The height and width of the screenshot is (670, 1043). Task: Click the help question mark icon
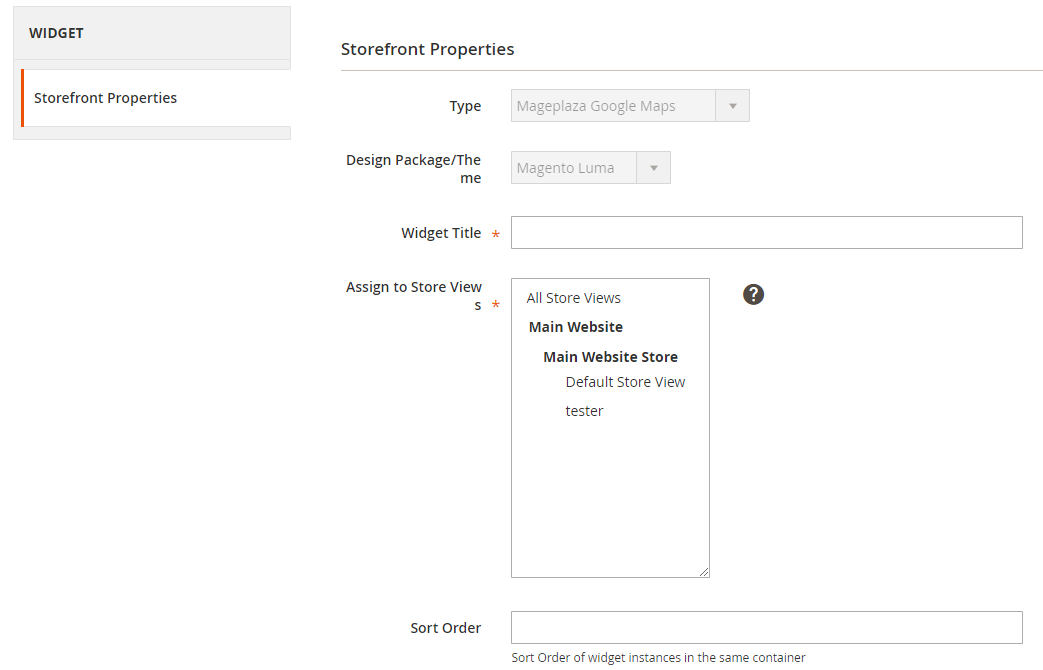(x=754, y=294)
